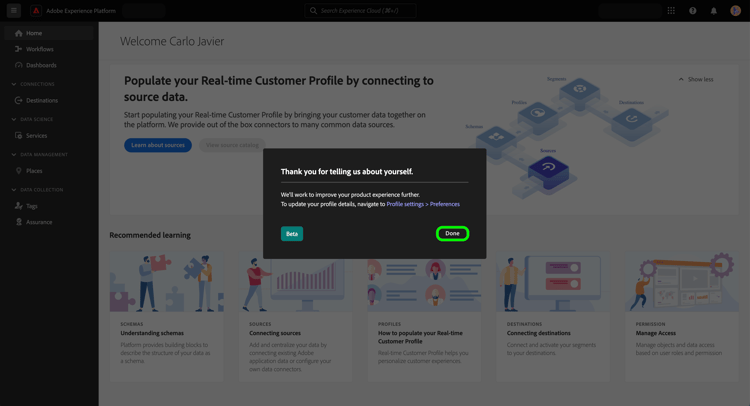Click the Services icon
The height and width of the screenshot is (406, 750).
[19, 136]
